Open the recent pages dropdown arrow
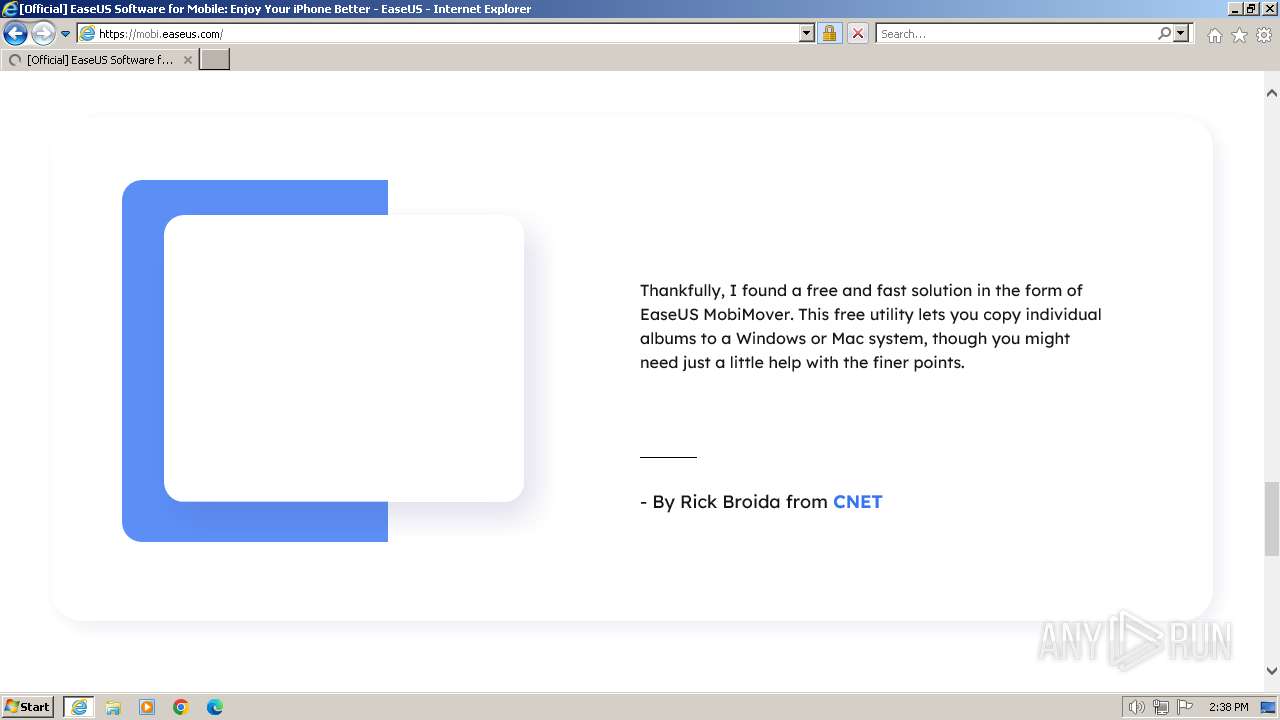This screenshot has height=720, width=1280. point(66,34)
